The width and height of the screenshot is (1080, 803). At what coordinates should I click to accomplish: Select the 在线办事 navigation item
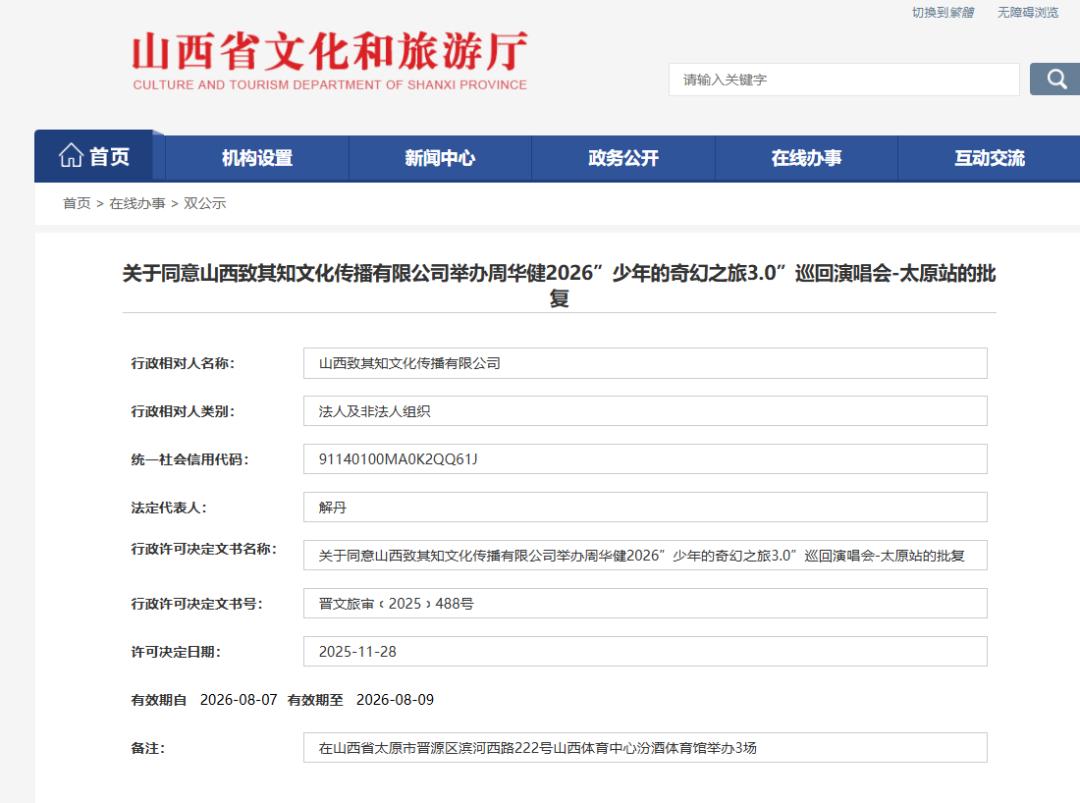click(x=806, y=158)
